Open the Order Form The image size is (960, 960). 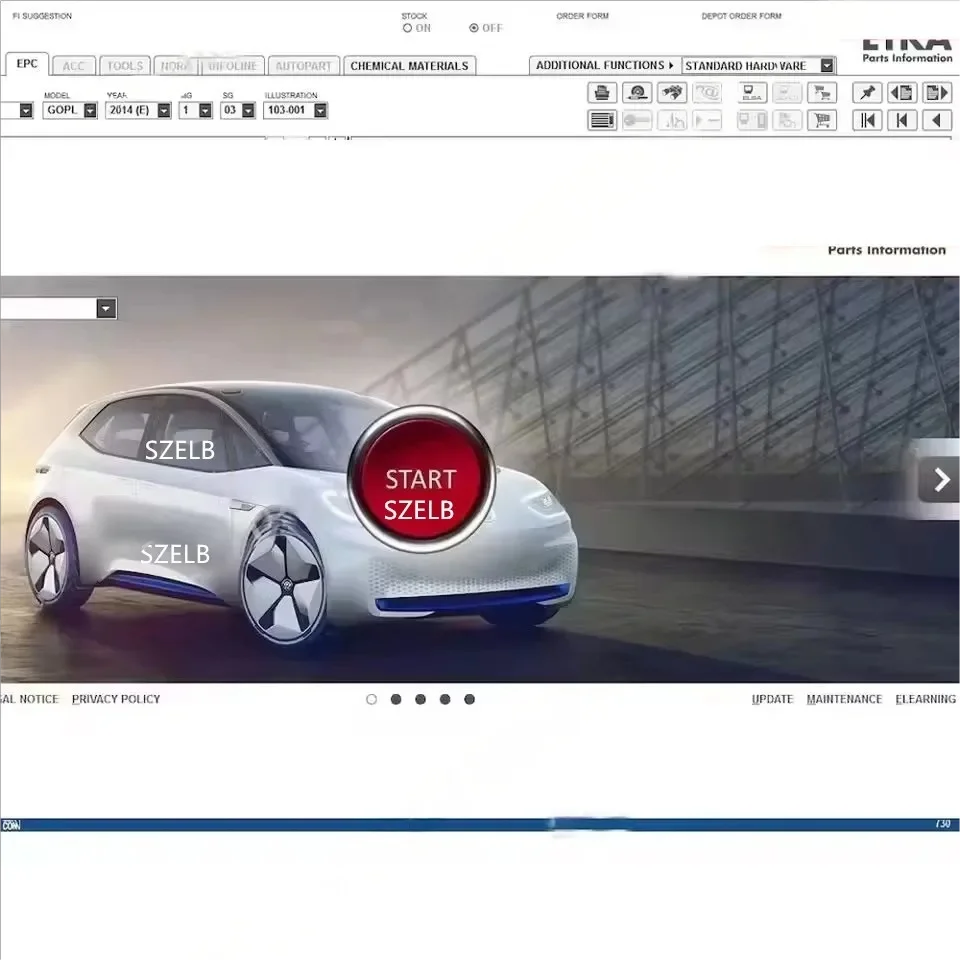point(582,16)
